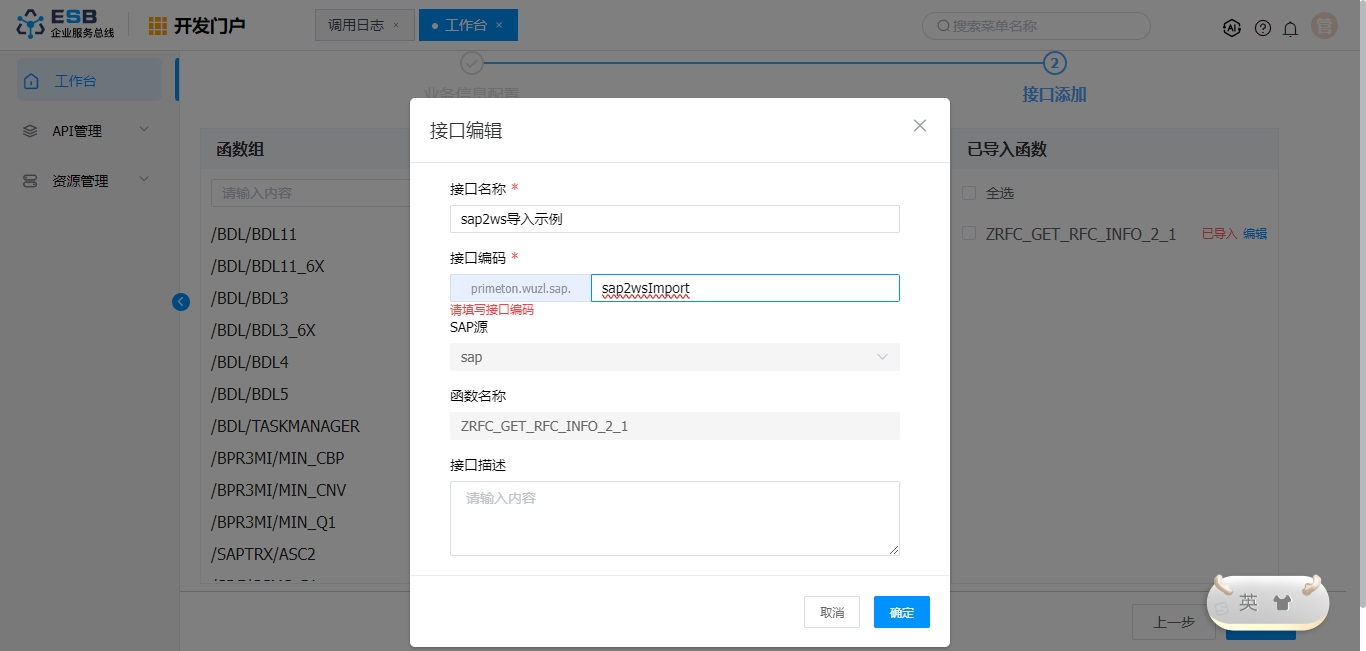Open the help question mark icon
The height and width of the screenshot is (651, 1366).
(x=1262, y=28)
